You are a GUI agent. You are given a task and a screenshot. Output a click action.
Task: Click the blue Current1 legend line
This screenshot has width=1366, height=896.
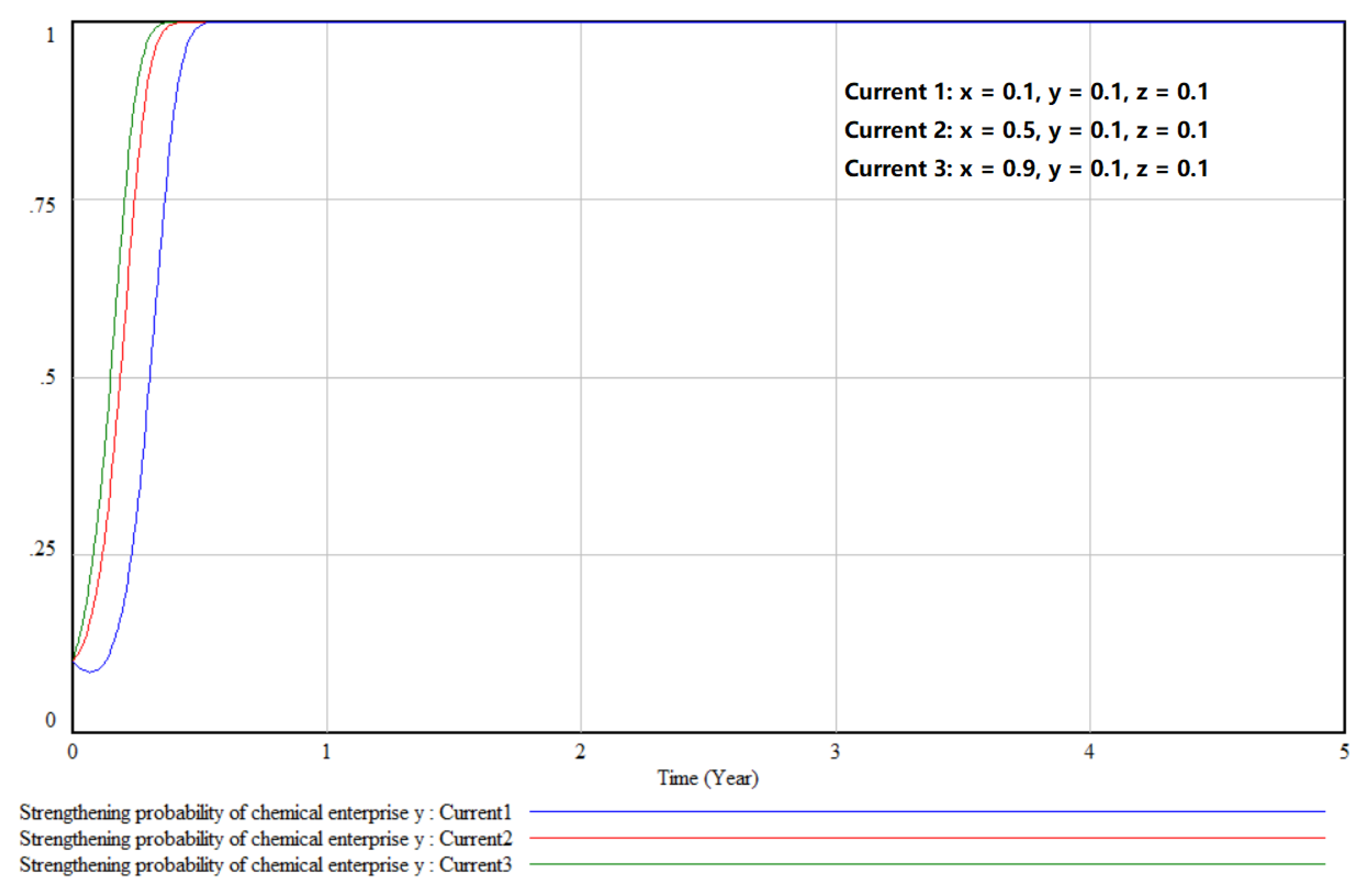(x=926, y=811)
